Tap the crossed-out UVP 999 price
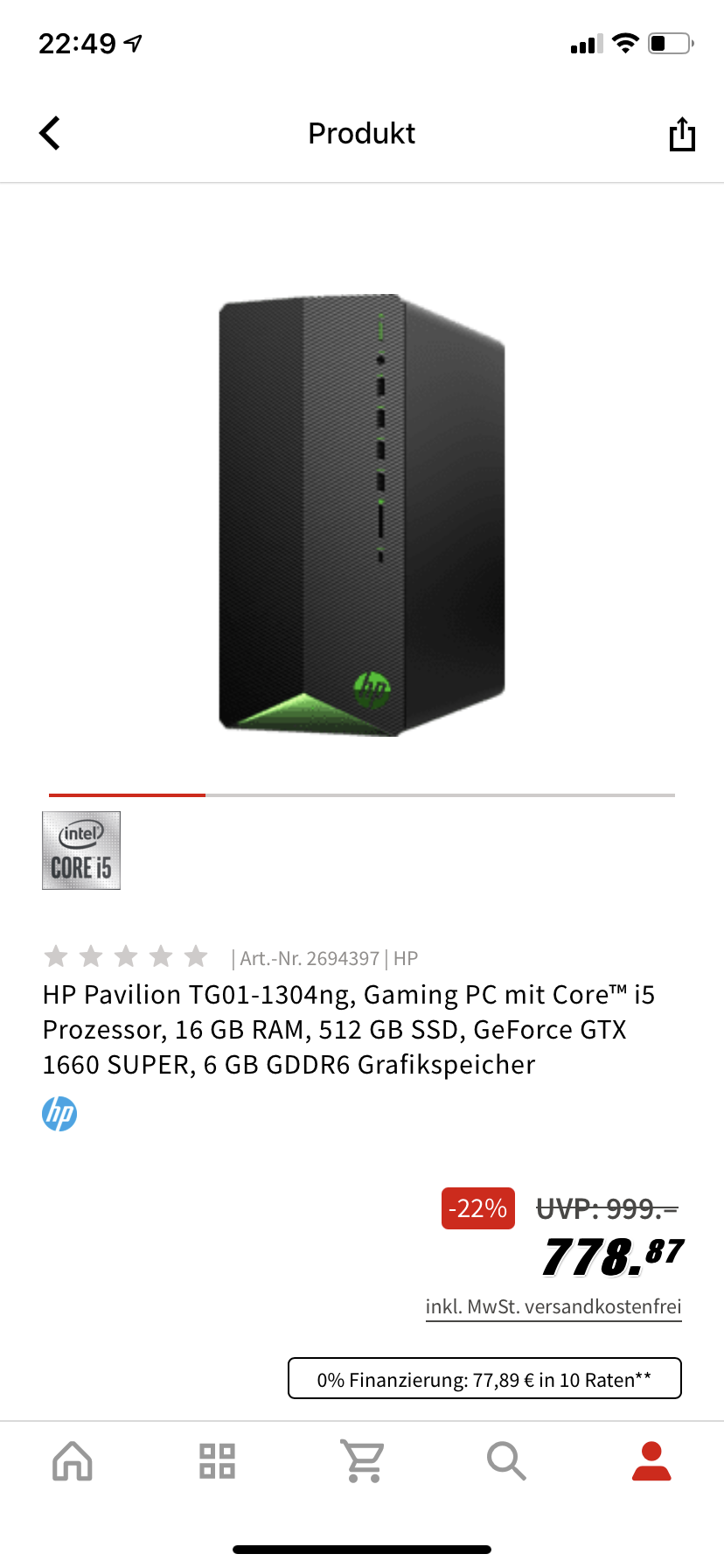The height and width of the screenshot is (1568, 724). 607,1209
